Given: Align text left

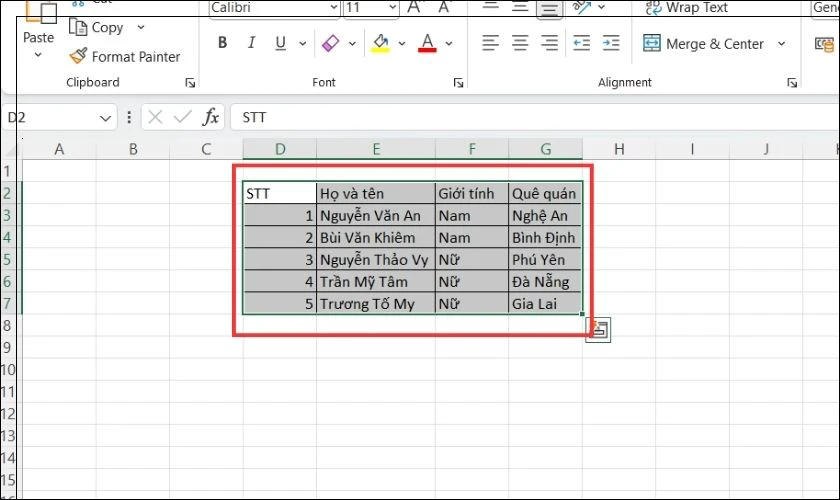Looking at the screenshot, I should coord(490,43).
